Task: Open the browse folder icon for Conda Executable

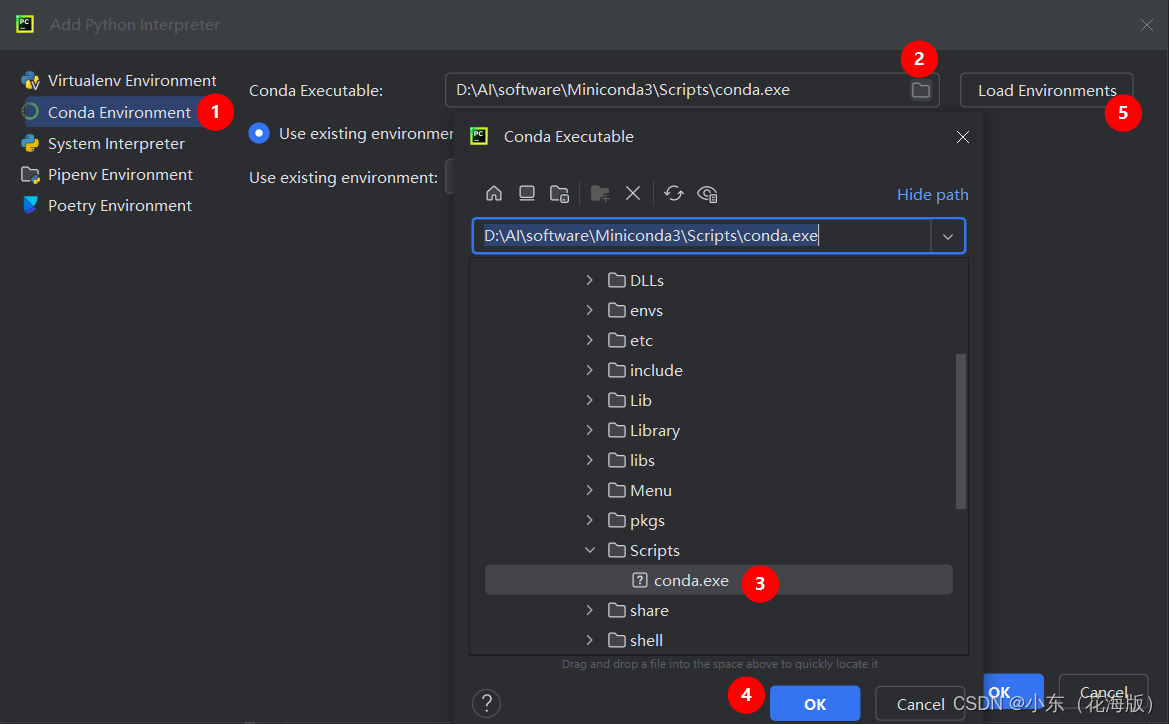Action: 921,90
